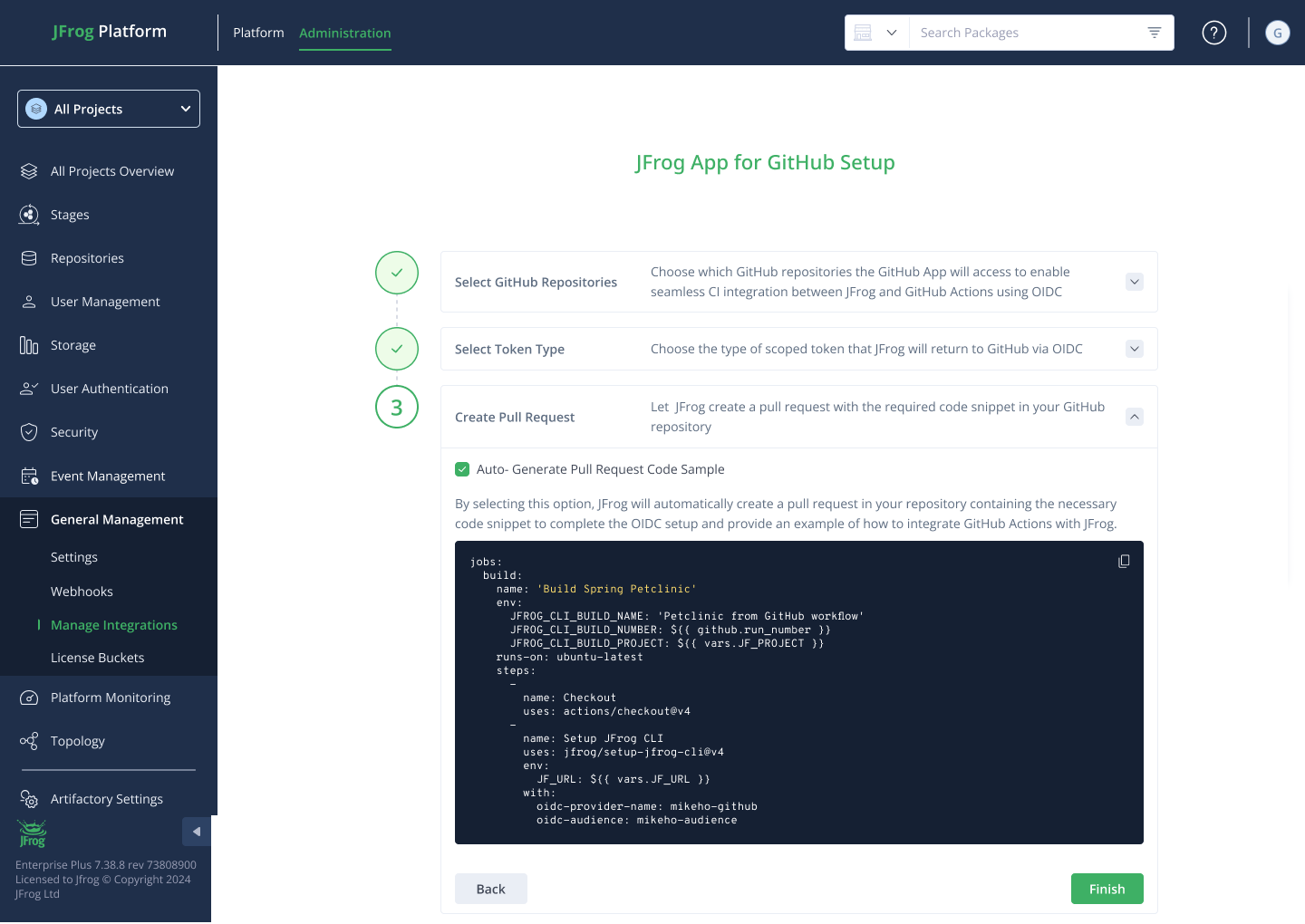This screenshot has width=1305, height=924.
Task: Open the All Projects dropdown
Action: point(109,109)
